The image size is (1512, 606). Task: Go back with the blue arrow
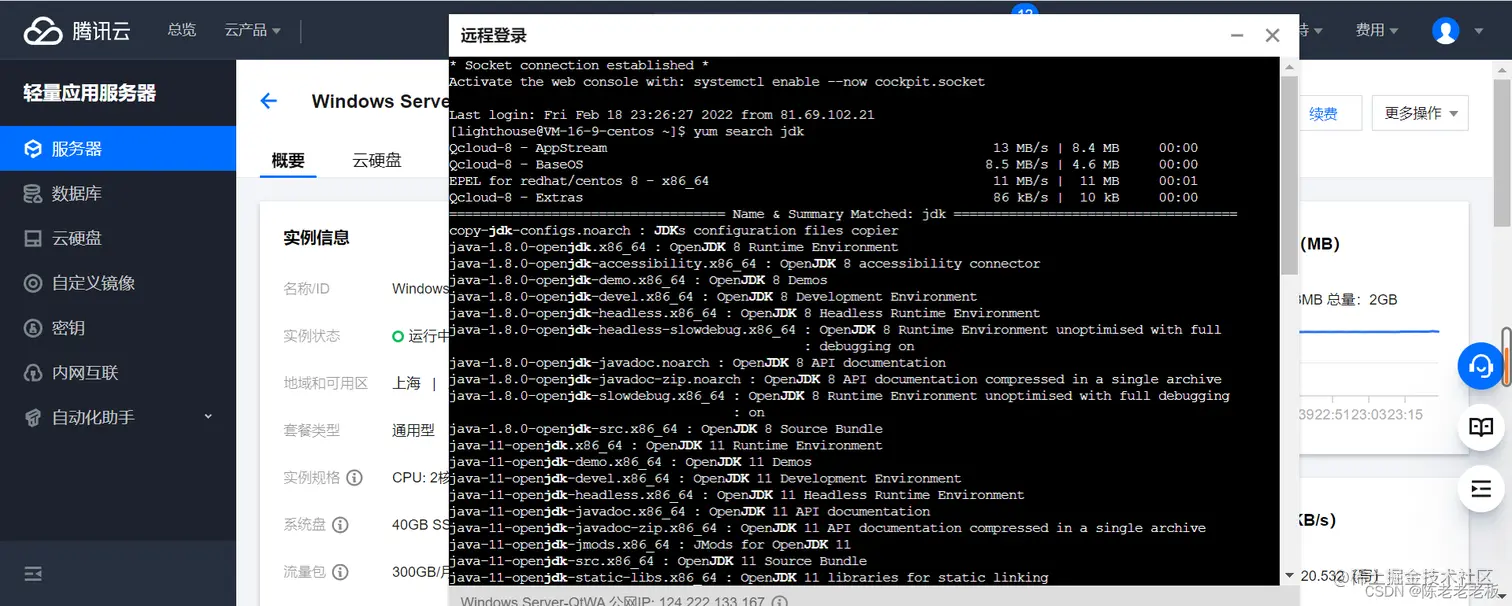(268, 101)
